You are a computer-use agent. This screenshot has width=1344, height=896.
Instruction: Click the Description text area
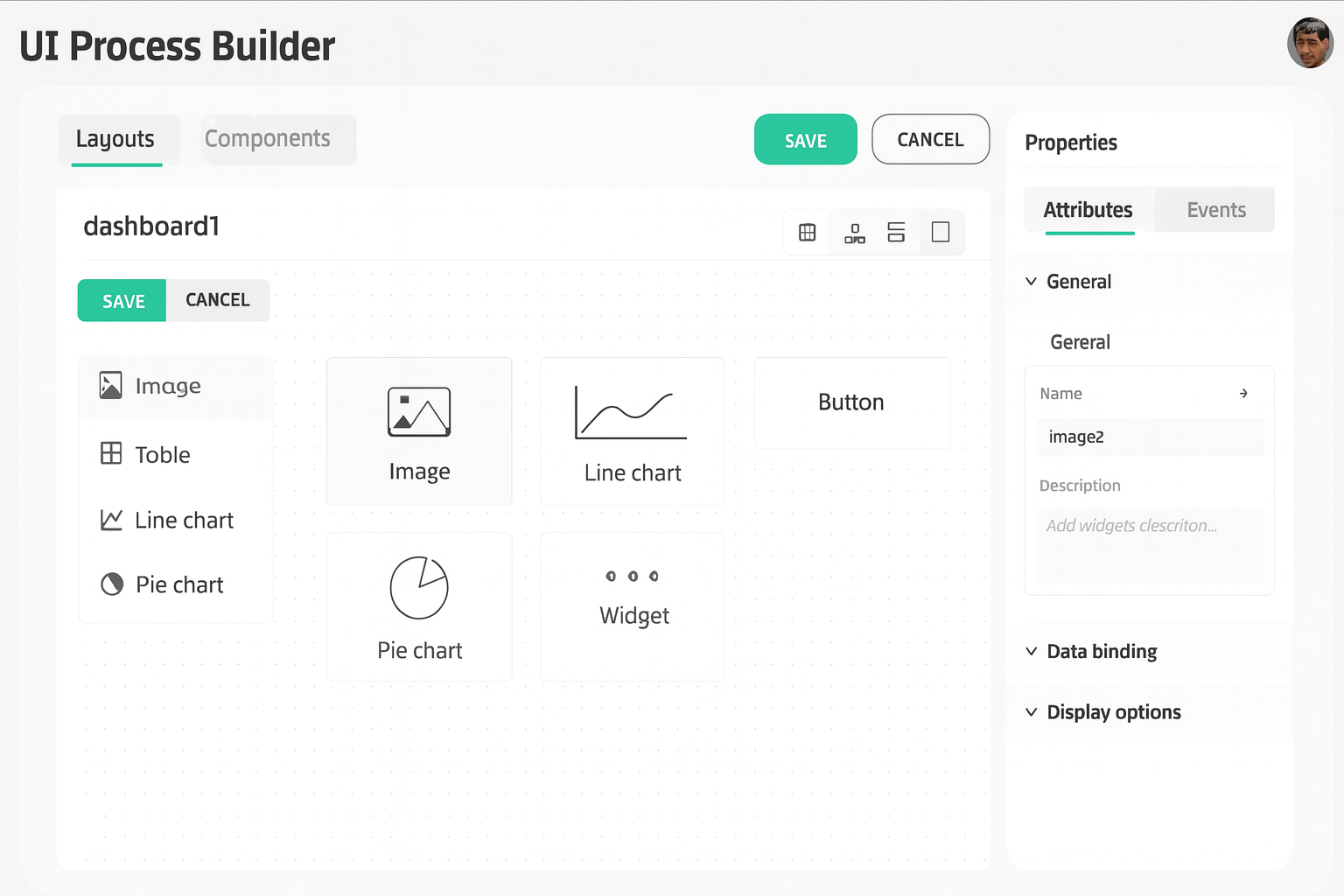click(x=1149, y=545)
